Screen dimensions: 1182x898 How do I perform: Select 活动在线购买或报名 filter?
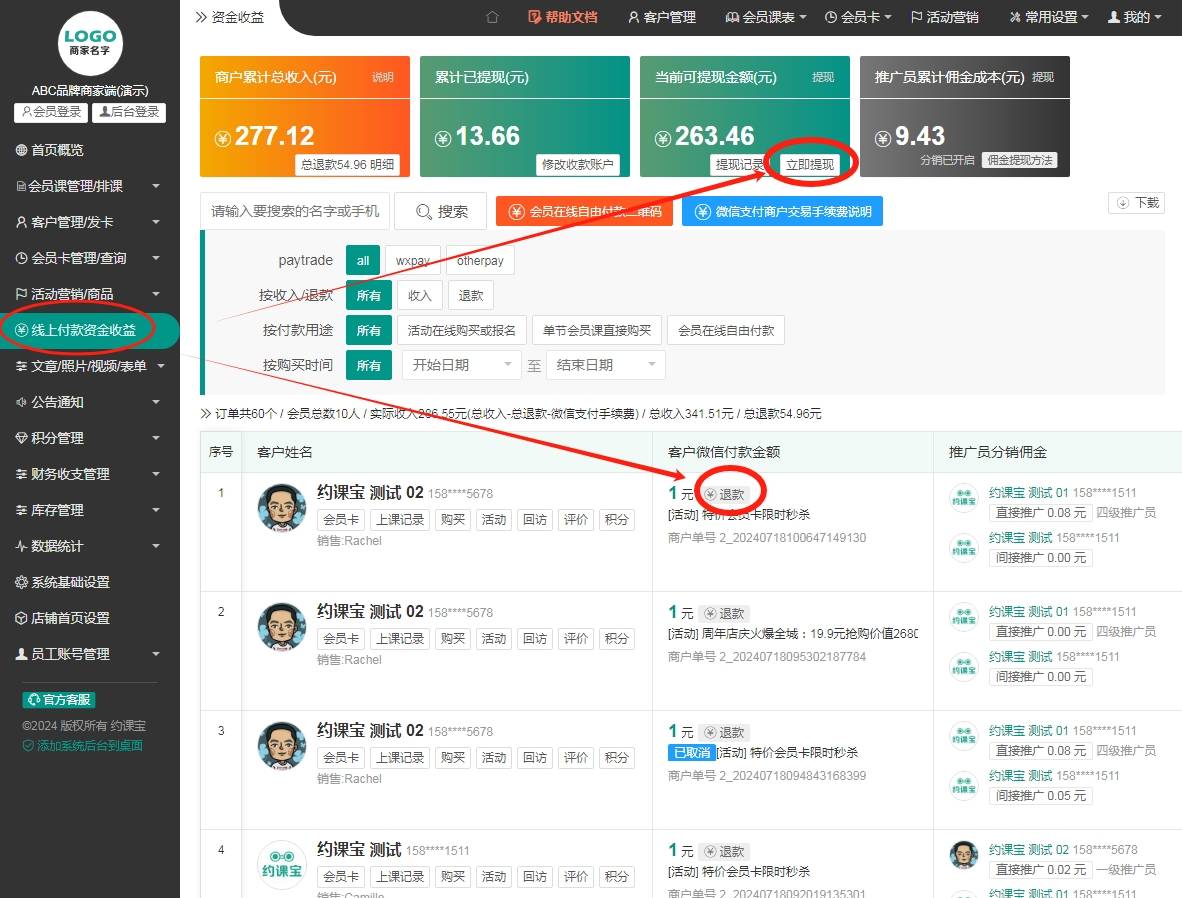461,330
